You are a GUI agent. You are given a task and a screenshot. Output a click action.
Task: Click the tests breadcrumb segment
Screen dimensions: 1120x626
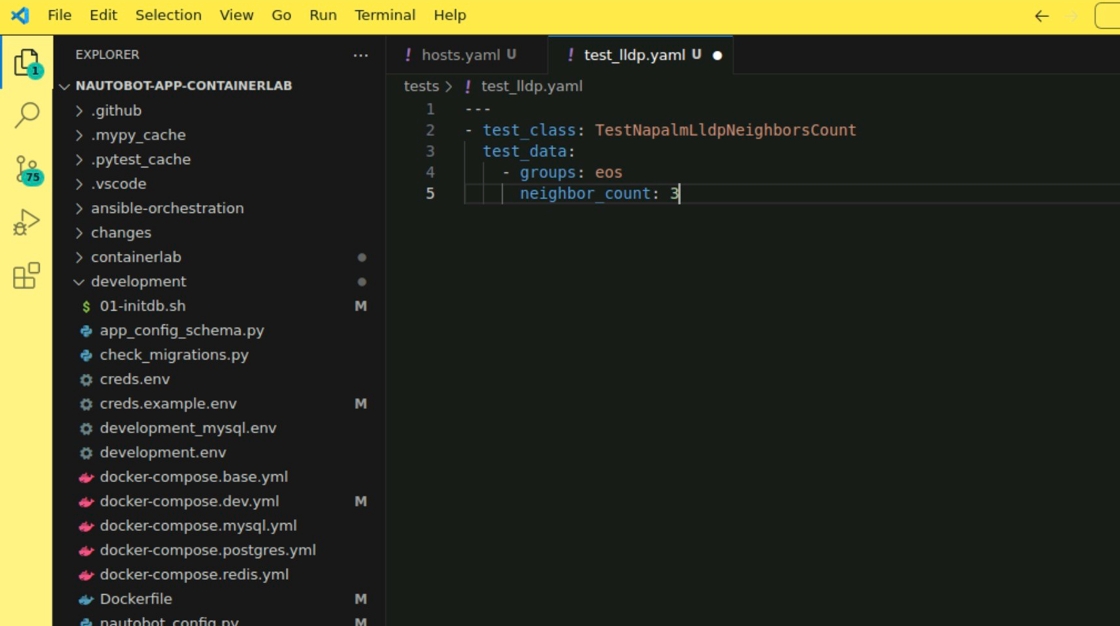point(421,86)
